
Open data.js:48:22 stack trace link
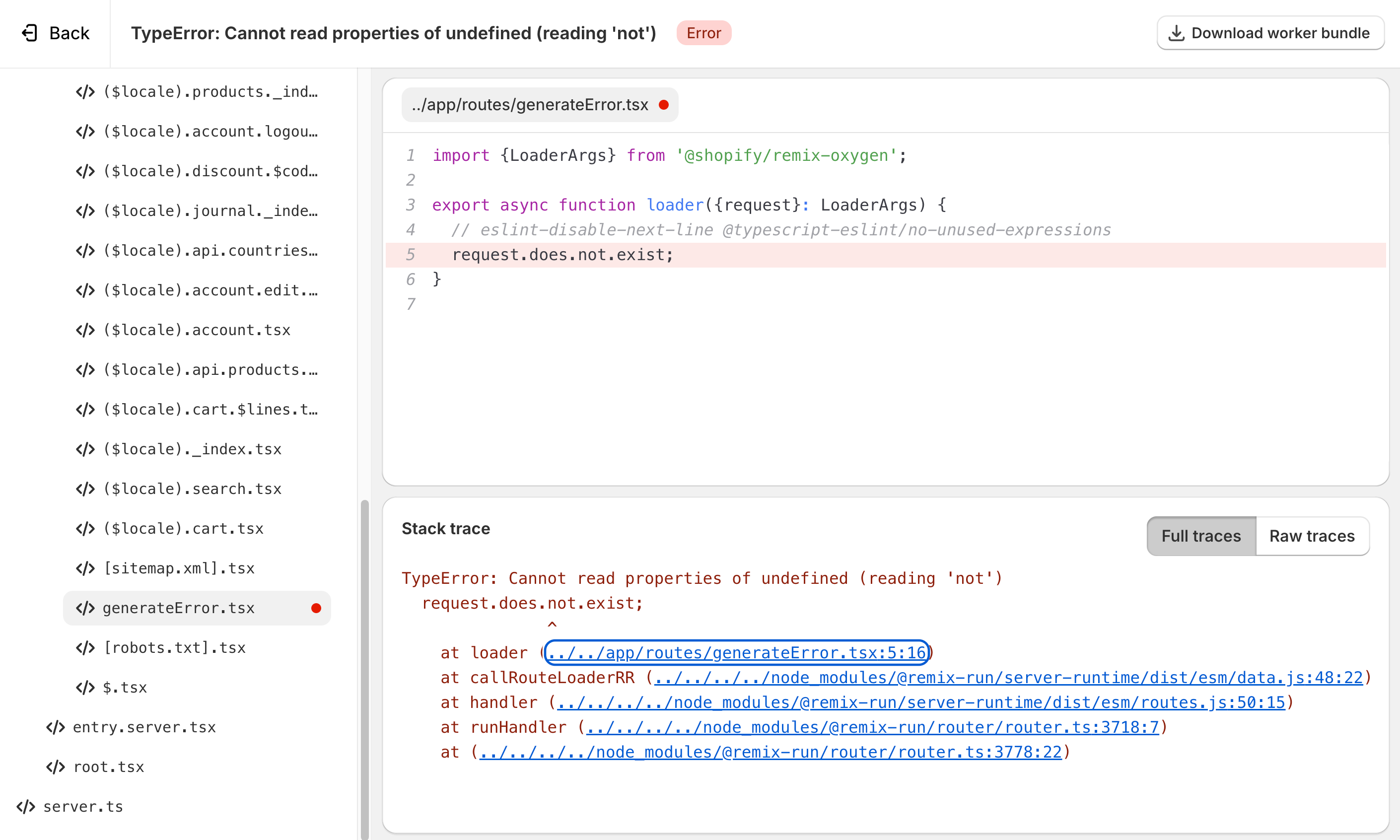tap(1008, 678)
